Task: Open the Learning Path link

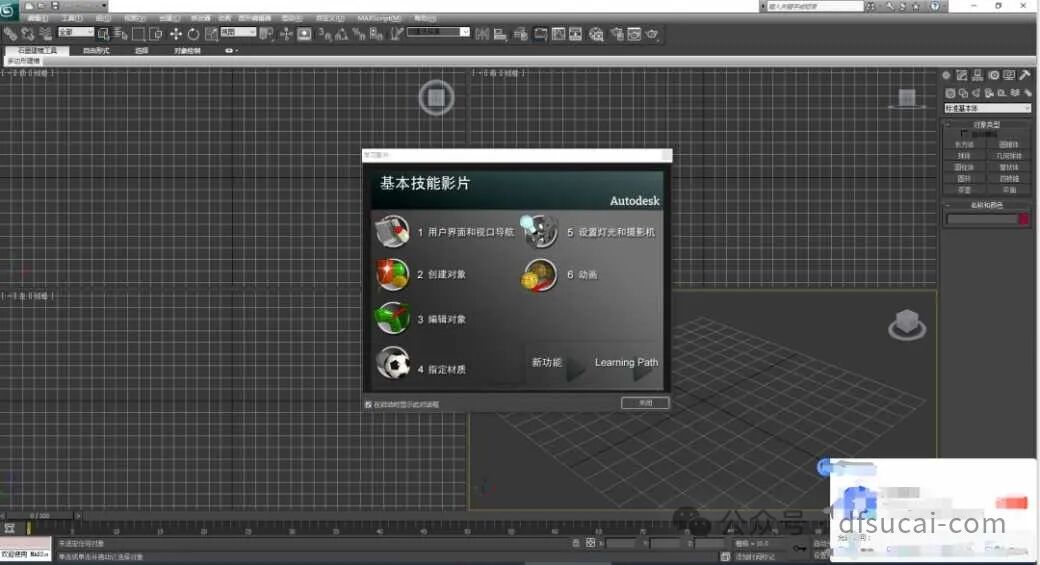Action: coord(626,362)
